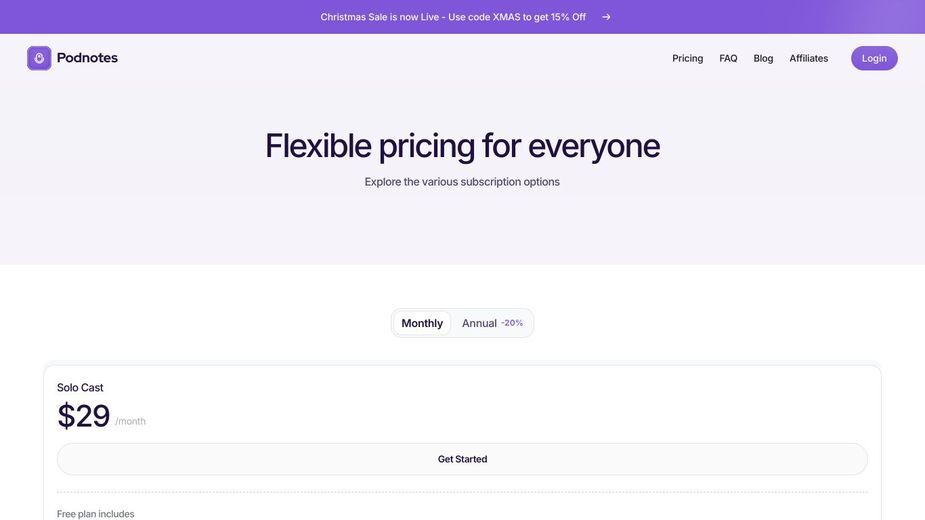Click the arrow icon in the Christmas Sale banner
Screen dimensions: 925x520
[x=606, y=17]
